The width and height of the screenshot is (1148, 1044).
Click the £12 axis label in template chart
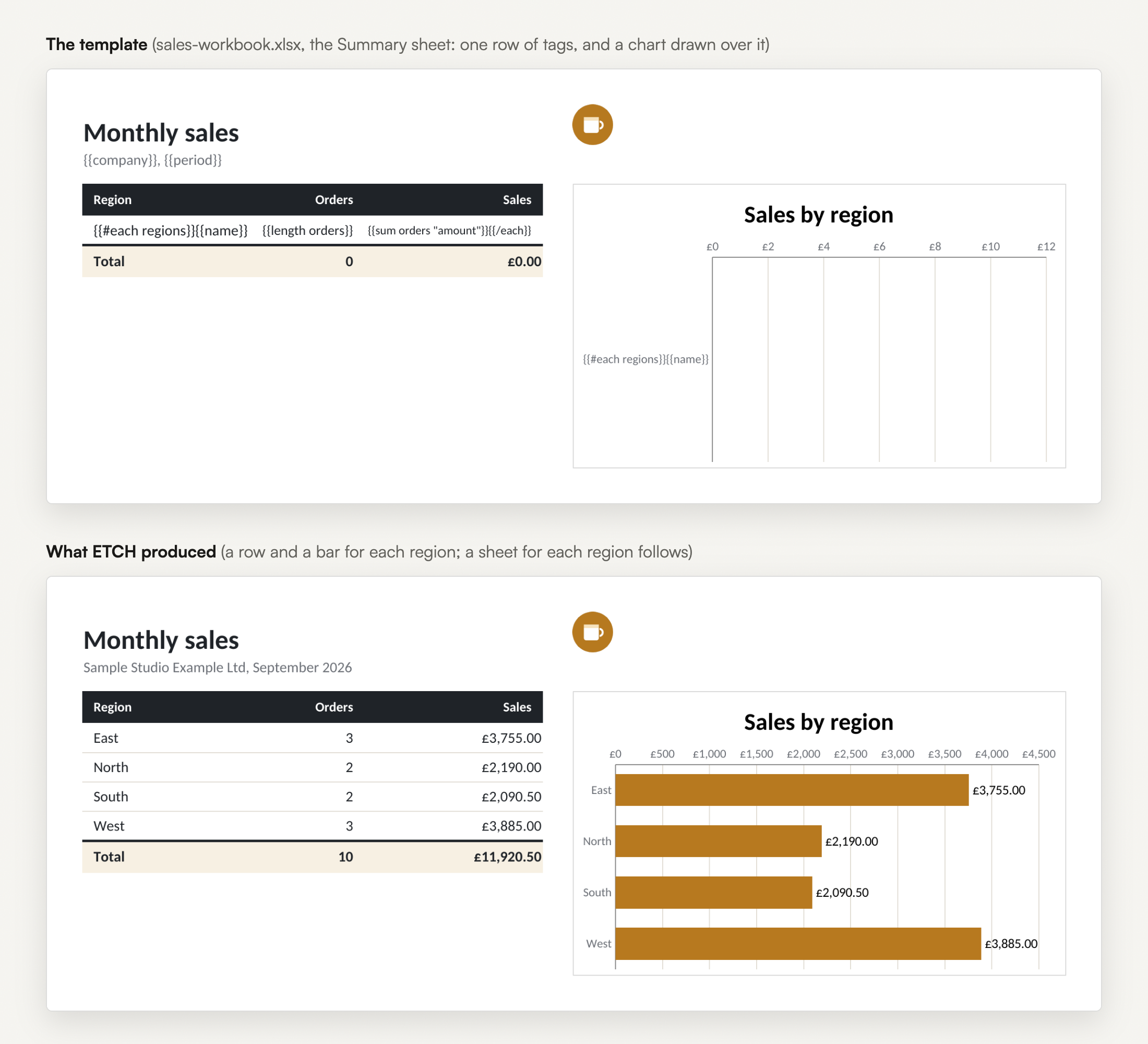(1046, 246)
